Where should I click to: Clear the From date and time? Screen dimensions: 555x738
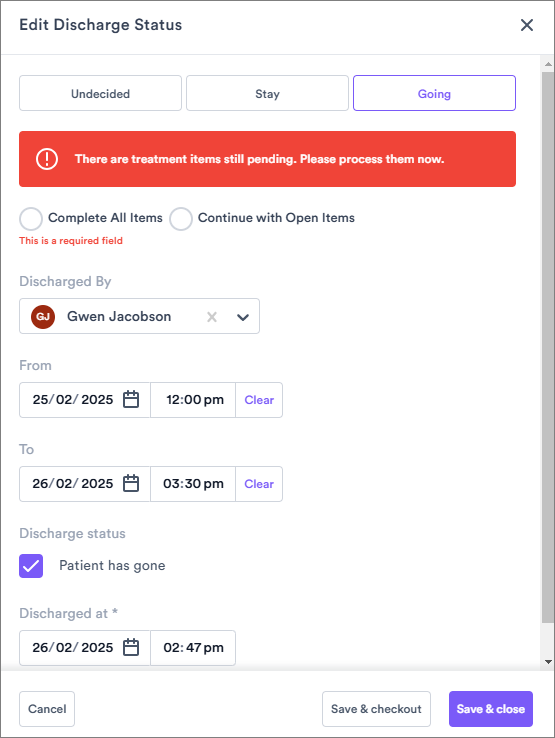coord(259,400)
